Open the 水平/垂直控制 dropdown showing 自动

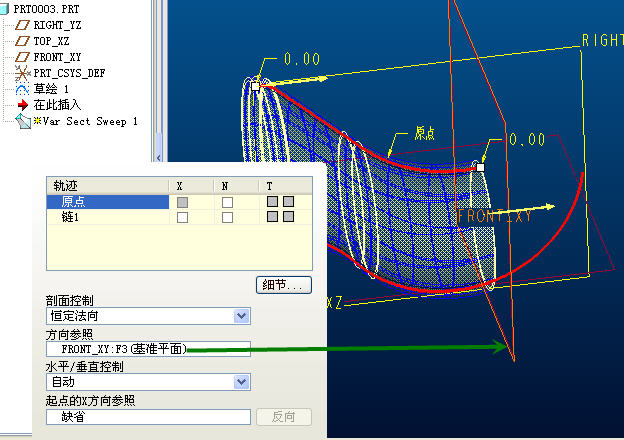tap(148, 382)
